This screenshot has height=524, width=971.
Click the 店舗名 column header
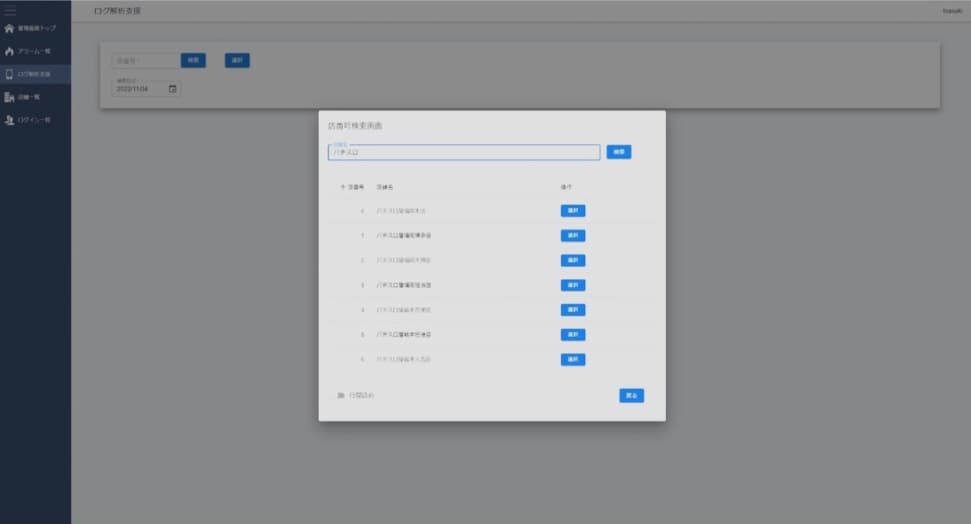tap(385, 187)
